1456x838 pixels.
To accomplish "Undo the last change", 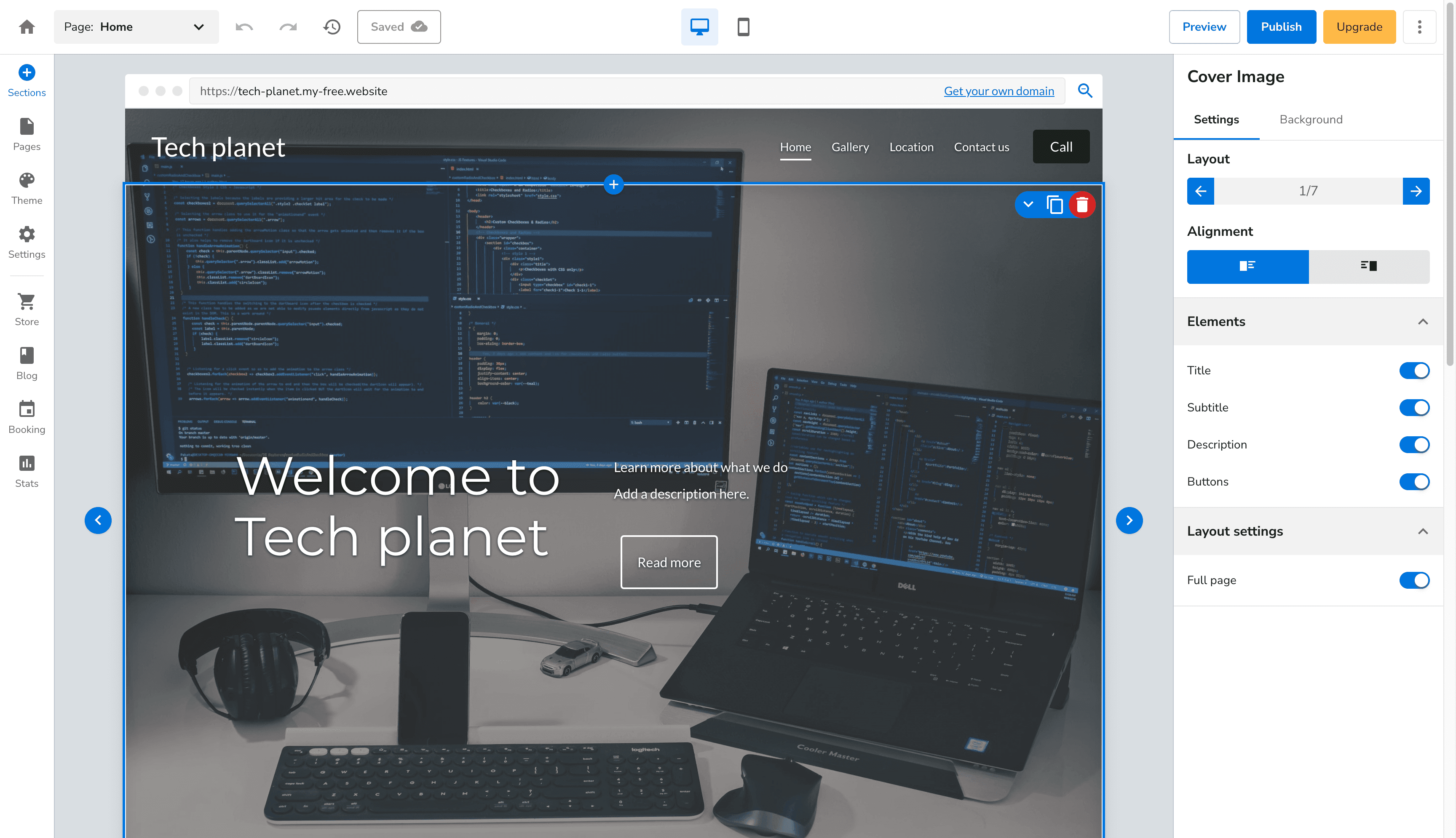I will (244, 27).
